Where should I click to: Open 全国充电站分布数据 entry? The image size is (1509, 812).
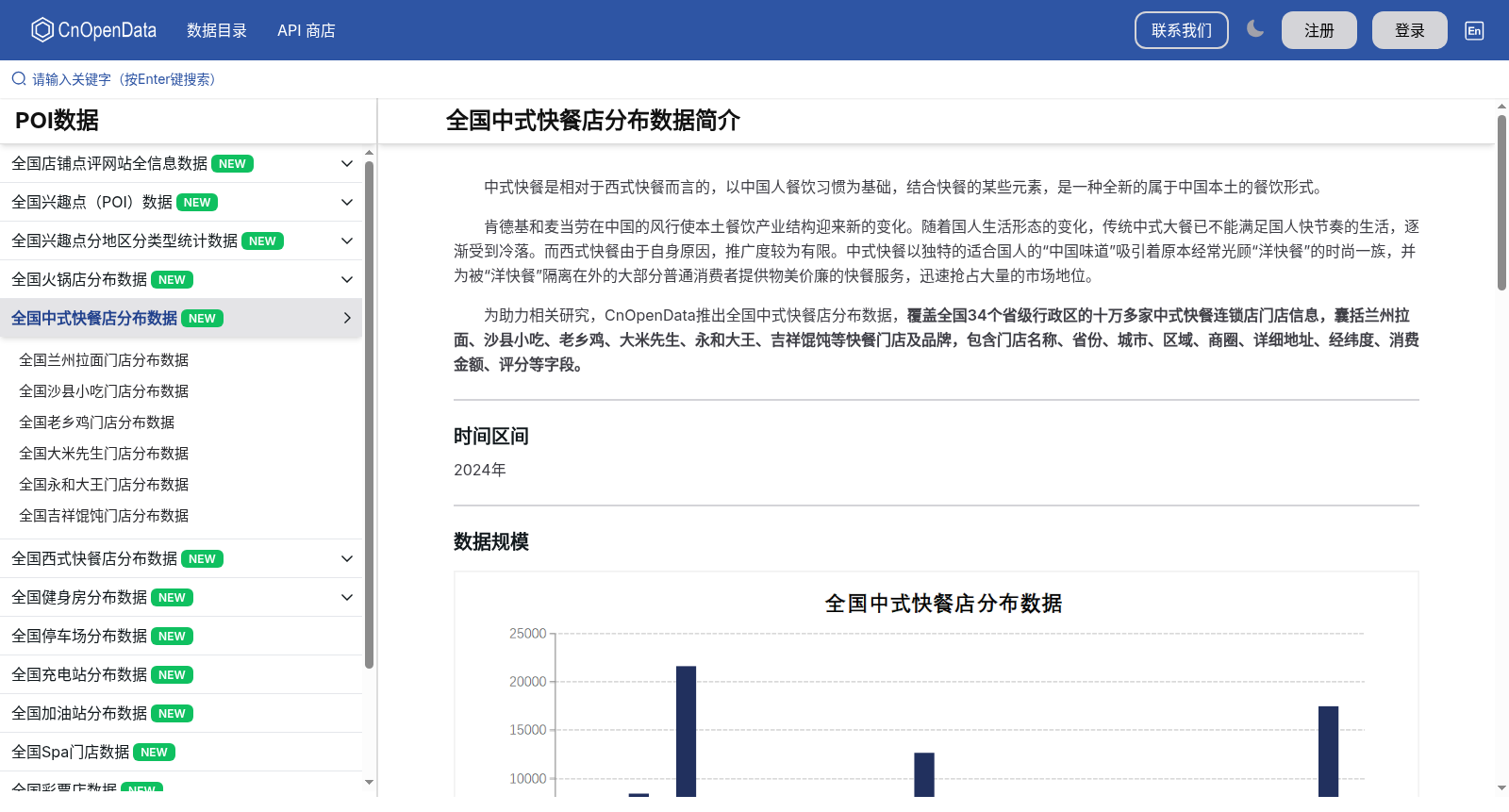click(x=79, y=675)
